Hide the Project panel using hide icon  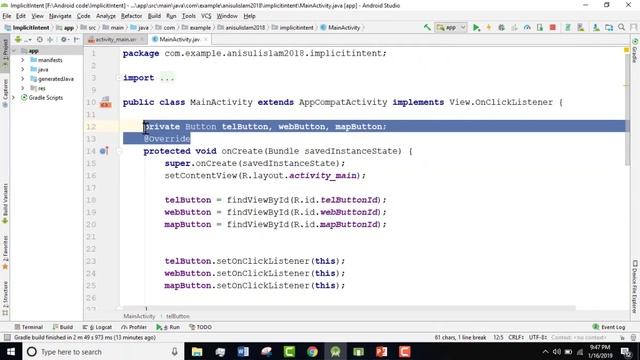76,40
